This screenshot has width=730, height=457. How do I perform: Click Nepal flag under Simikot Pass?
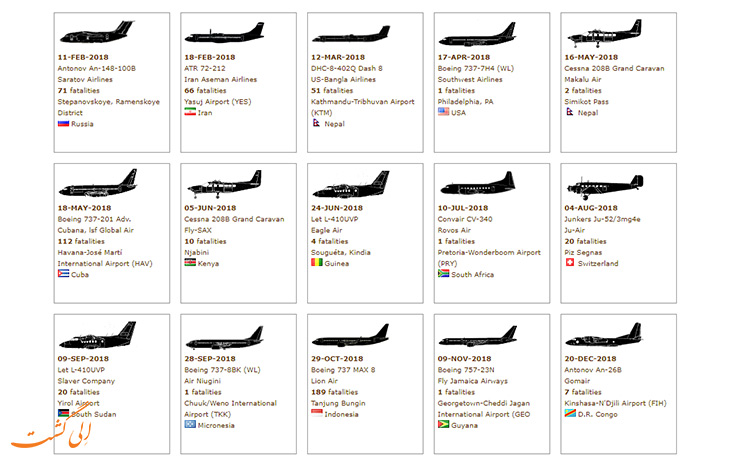pos(569,112)
